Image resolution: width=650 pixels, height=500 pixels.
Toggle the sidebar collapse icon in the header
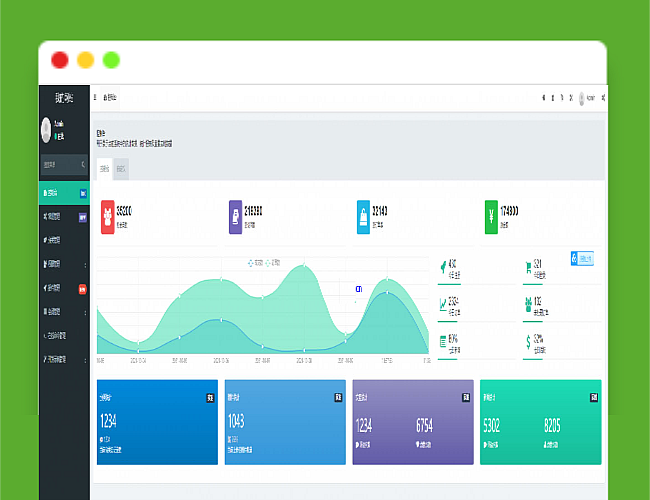click(x=96, y=98)
